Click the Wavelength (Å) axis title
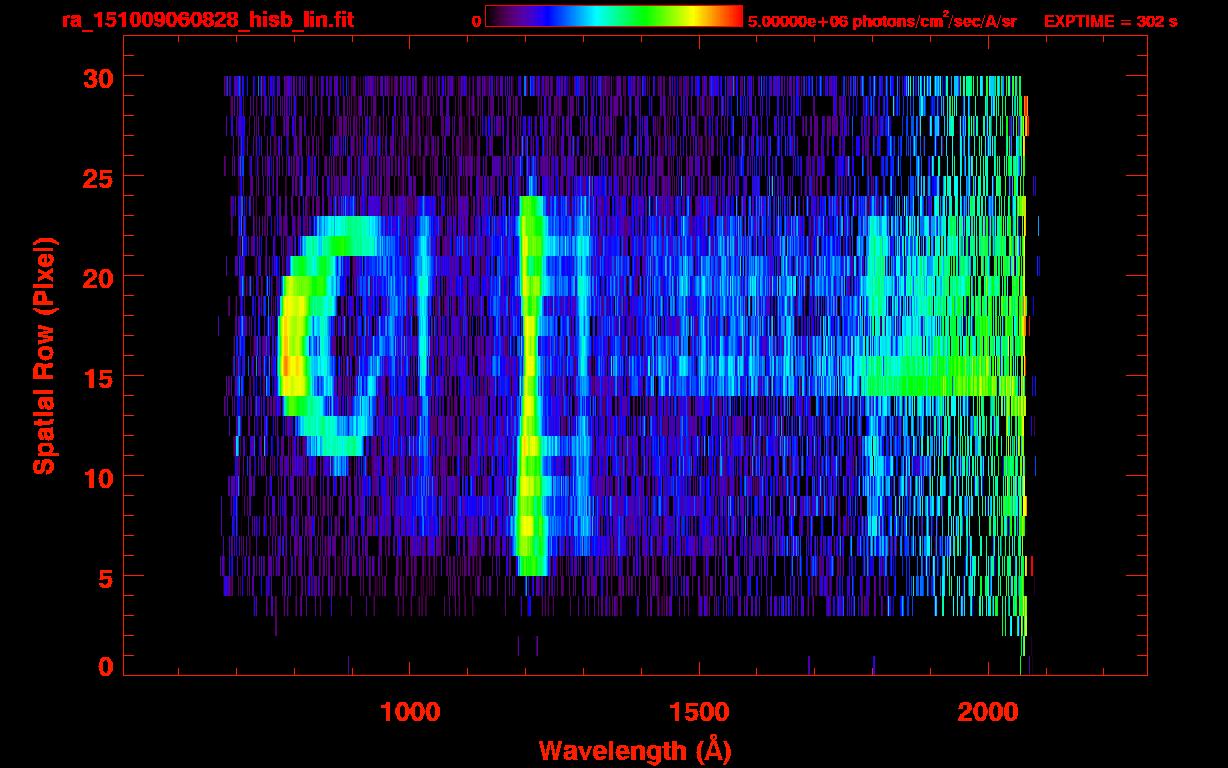 click(x=636, y=750)
